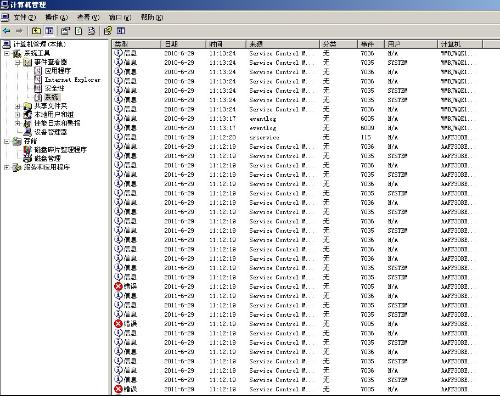
Task: Collapse the 存储 branch
Action: 7,141
